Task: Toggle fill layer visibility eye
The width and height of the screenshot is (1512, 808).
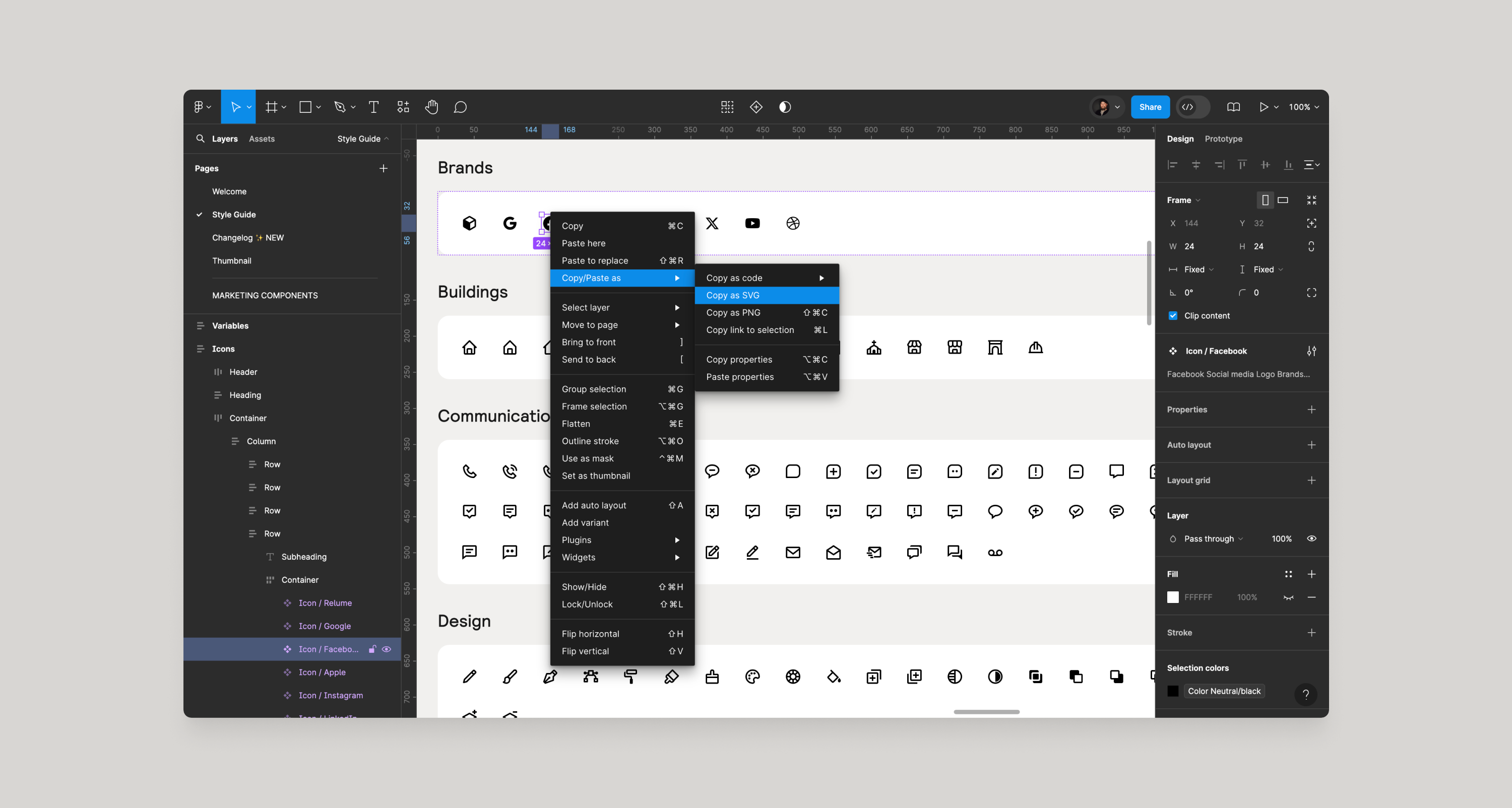Action: (x=1288, y=597)
